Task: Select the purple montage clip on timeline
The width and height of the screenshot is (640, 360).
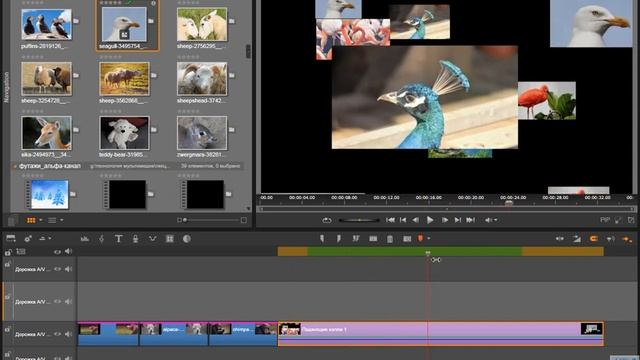Action: point(441,334)
